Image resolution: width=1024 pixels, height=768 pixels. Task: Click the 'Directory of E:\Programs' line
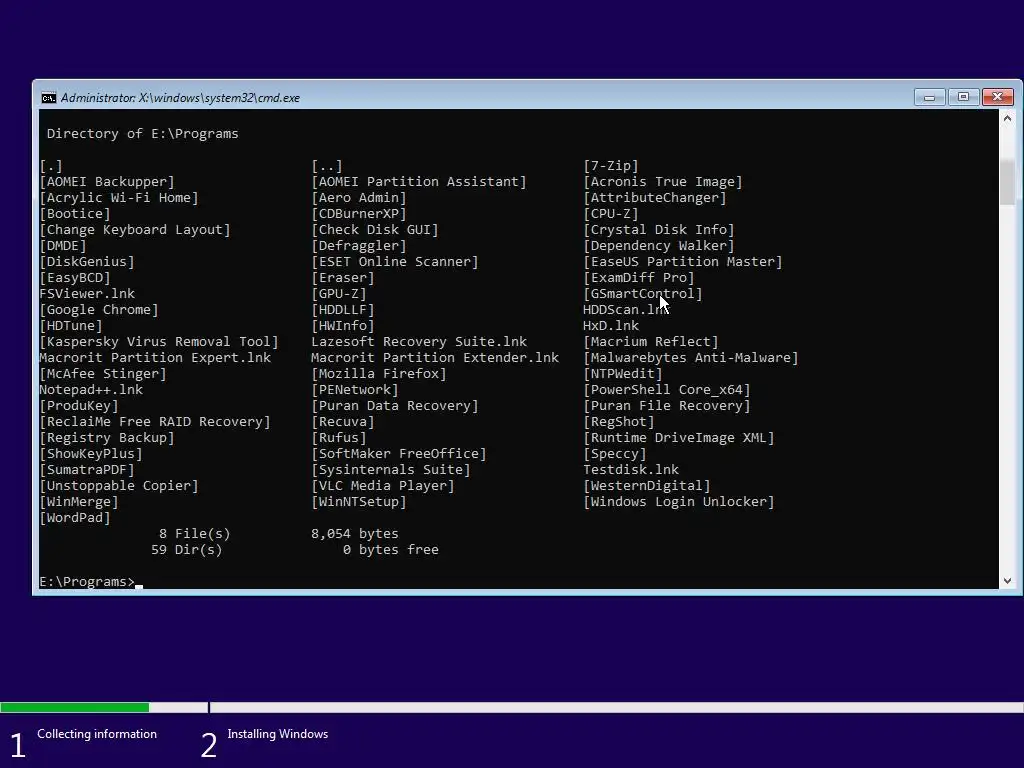point(142,134)
